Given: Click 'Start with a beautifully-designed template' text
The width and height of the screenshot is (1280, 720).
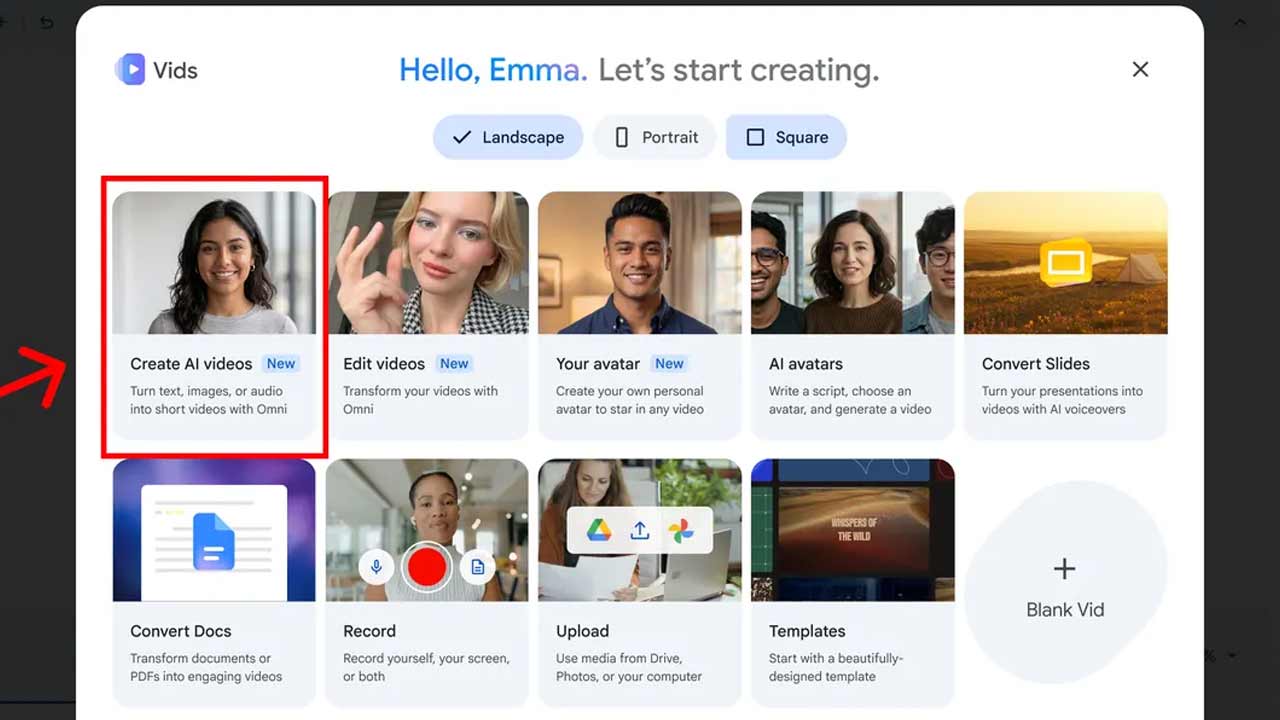Looking at the screenshot, I should coord(836,667).
